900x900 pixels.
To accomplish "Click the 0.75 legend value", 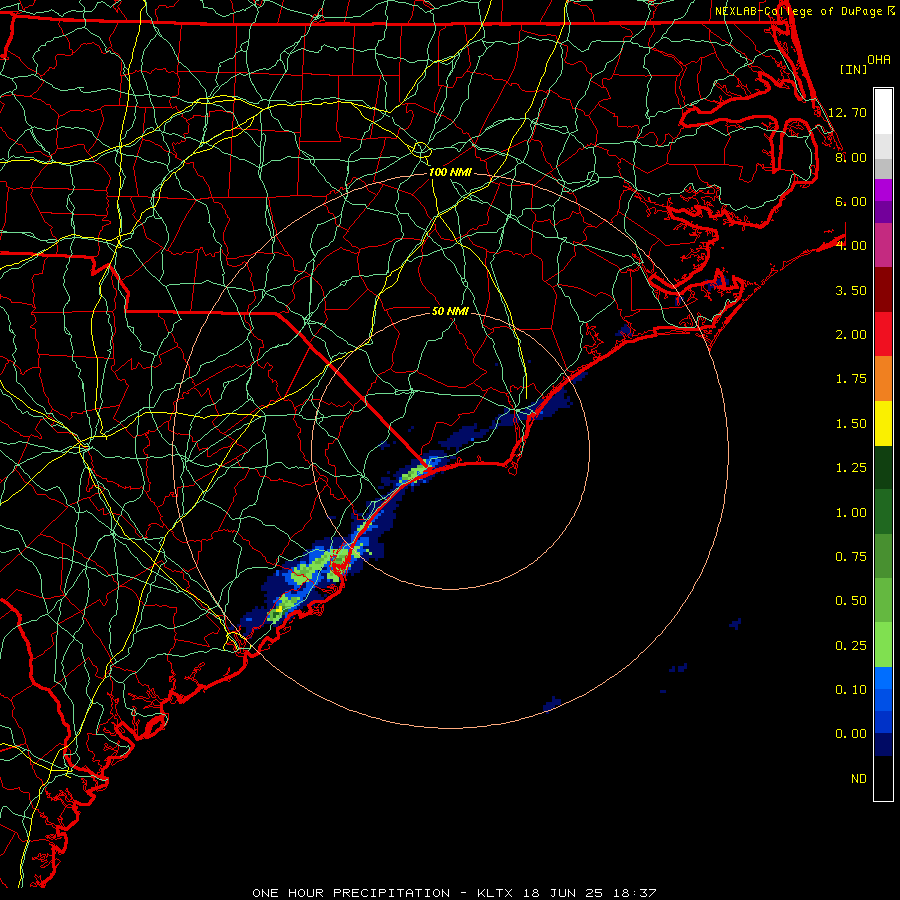I will pos(851,557).
